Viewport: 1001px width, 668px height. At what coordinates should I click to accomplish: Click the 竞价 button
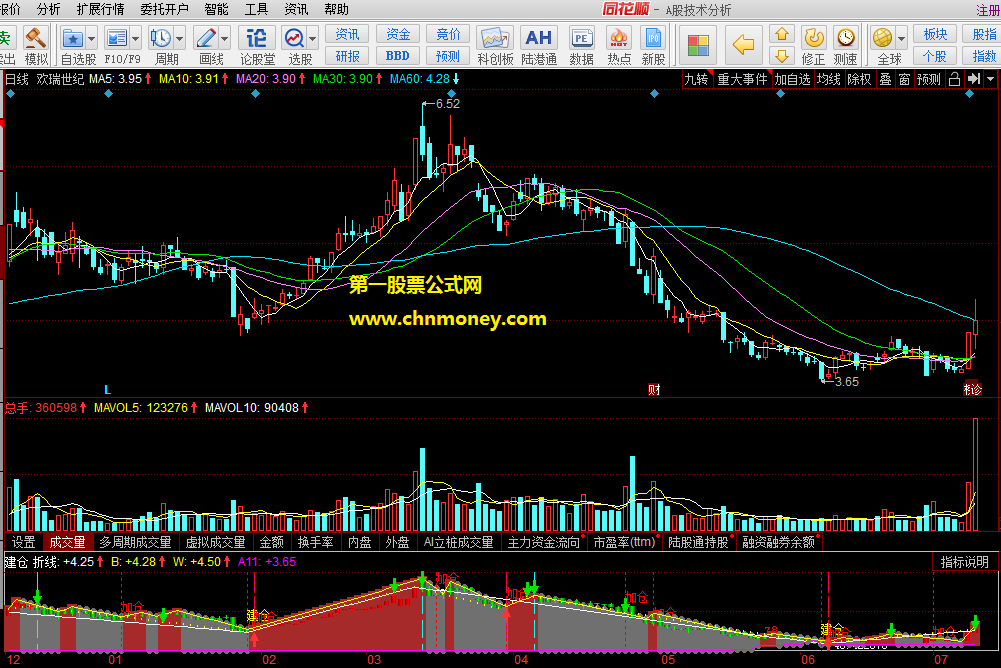click(448, 34)
